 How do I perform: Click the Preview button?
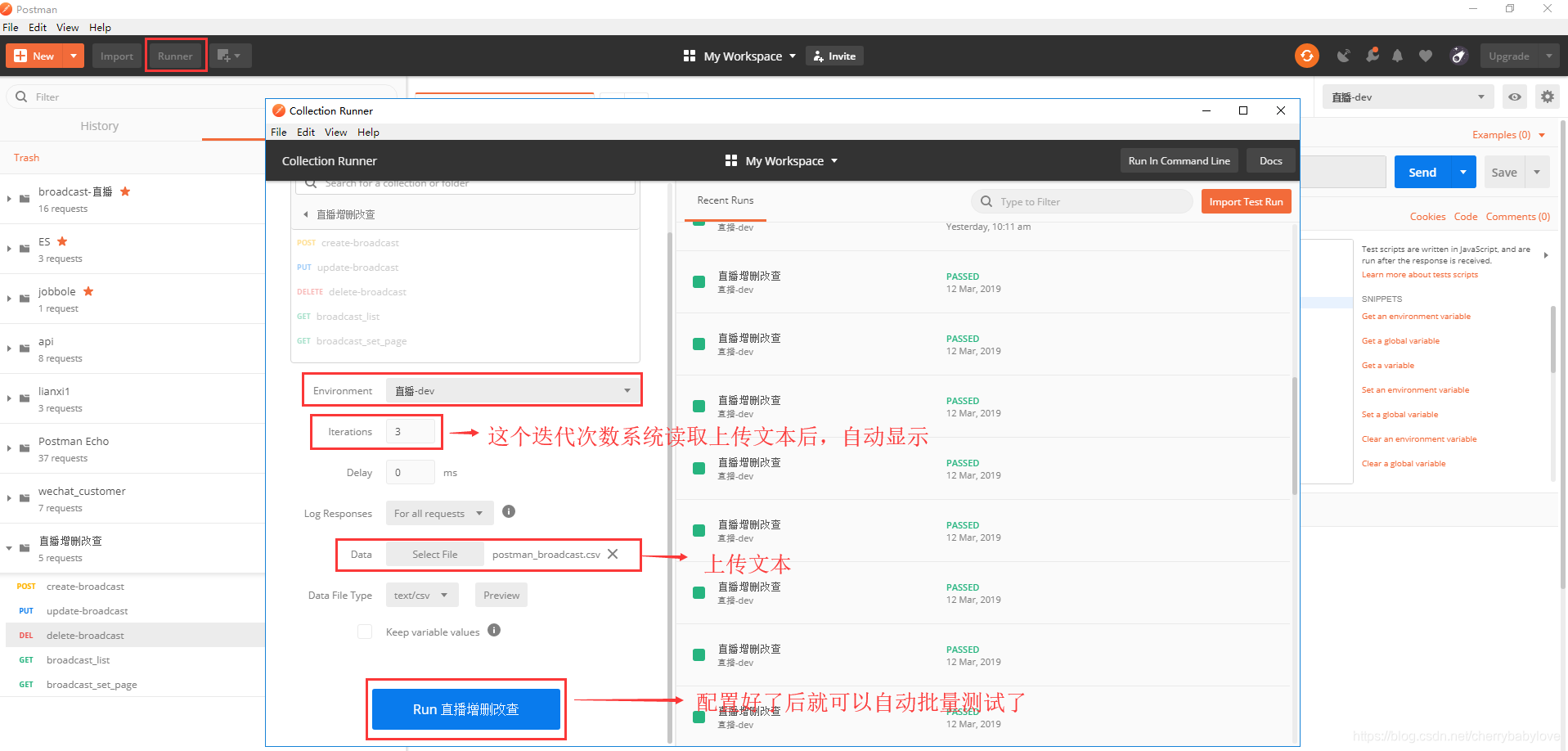(x=501, y=595)
